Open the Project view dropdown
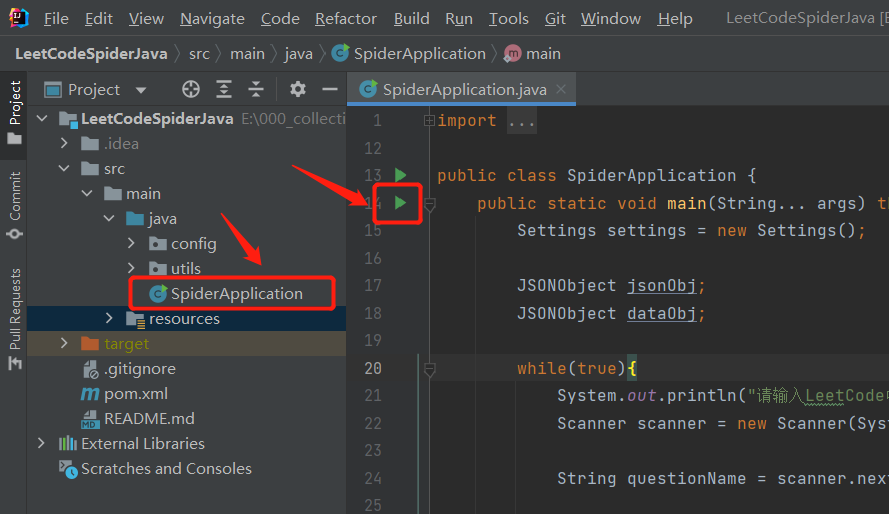Viewport: 889px width, 514px height. [141, 90]
